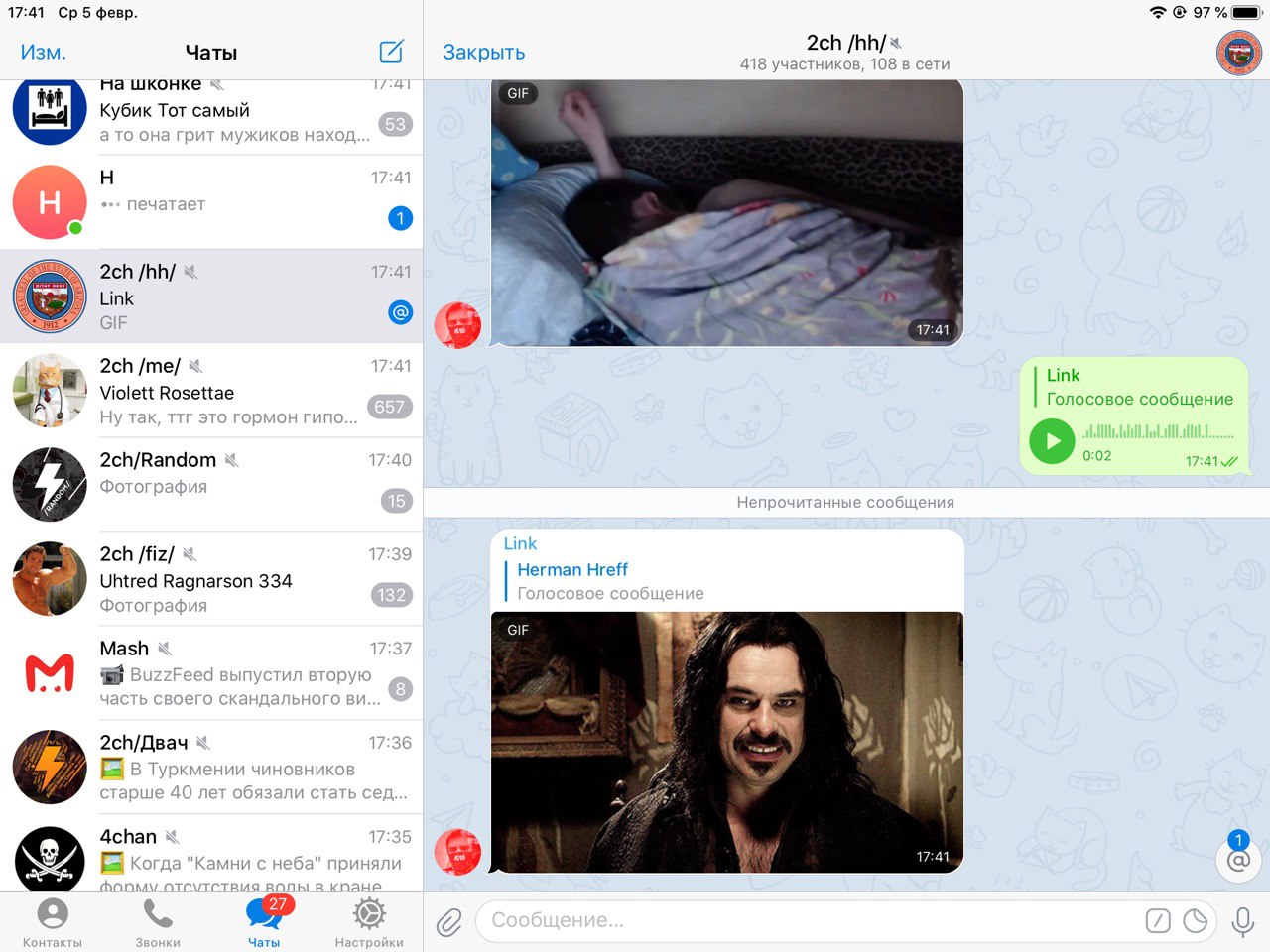Viewport: 1270px width, 952px height.
Task: Tap the 2ch /me/ cat doctor avatar
Action: pos(50,391)
